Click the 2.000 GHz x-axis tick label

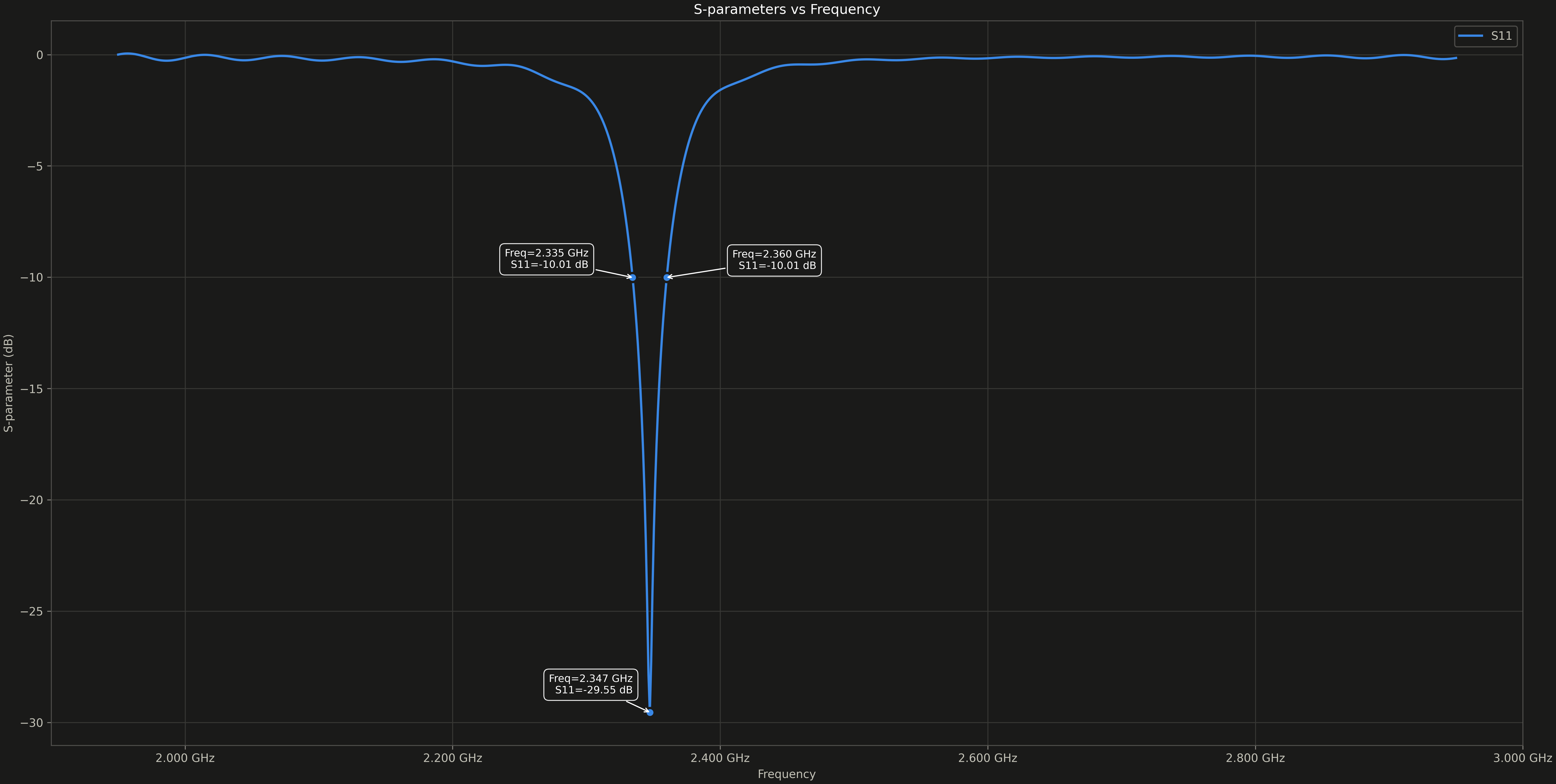point(185,758)
